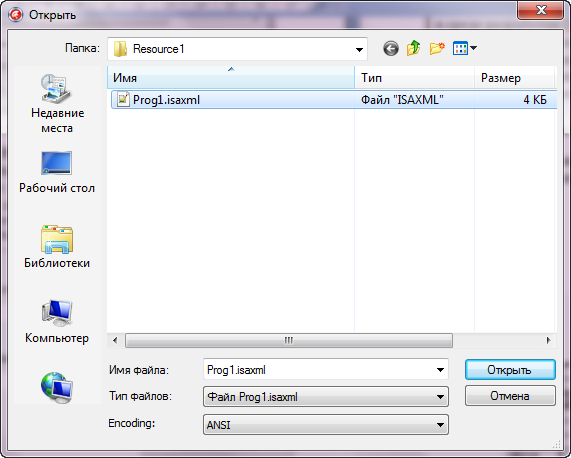Click the Отмена button
Viewport: 571px width, 458px height.
pyautogui.click(x=510, y=396)
